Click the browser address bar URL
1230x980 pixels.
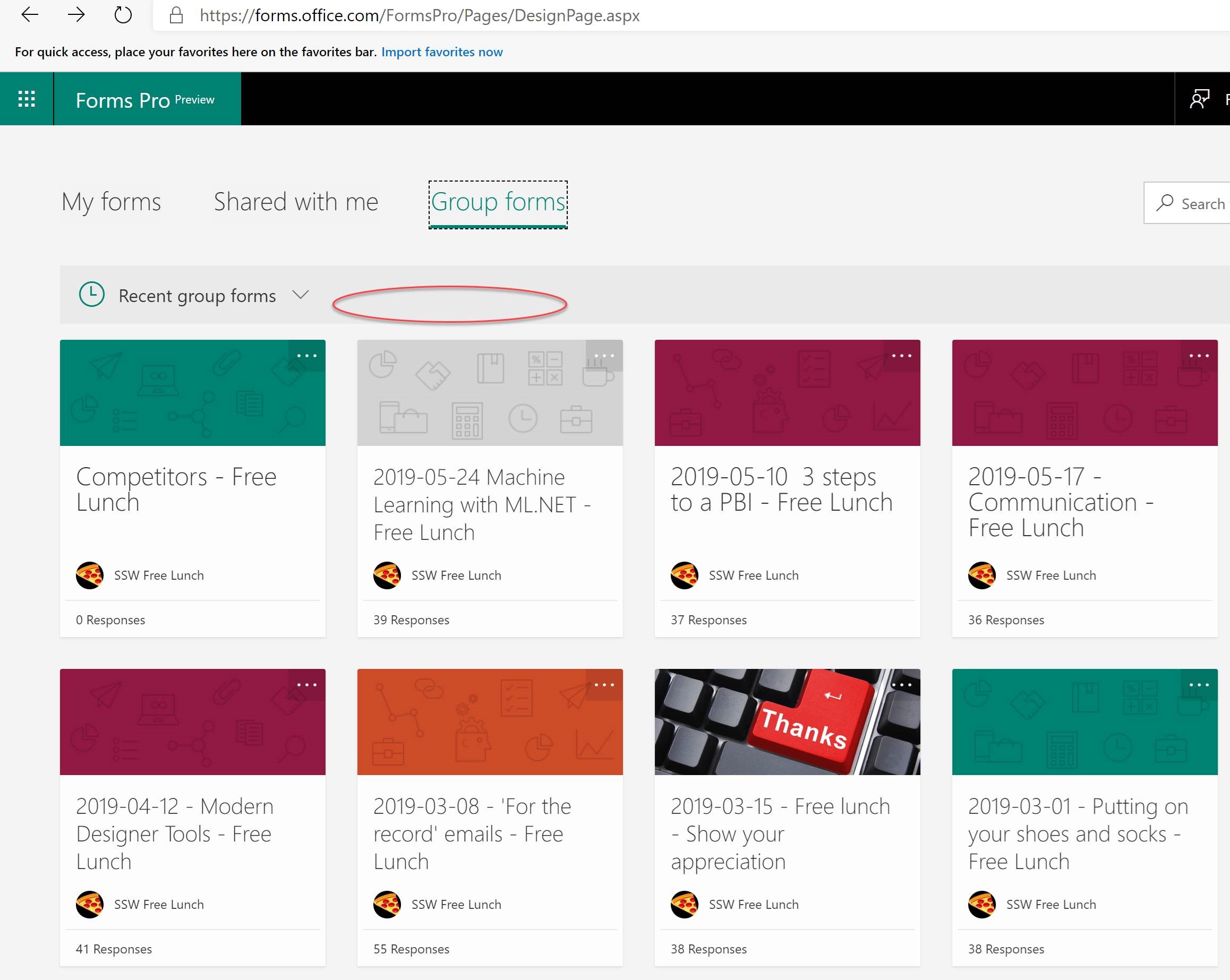point(420,15)
